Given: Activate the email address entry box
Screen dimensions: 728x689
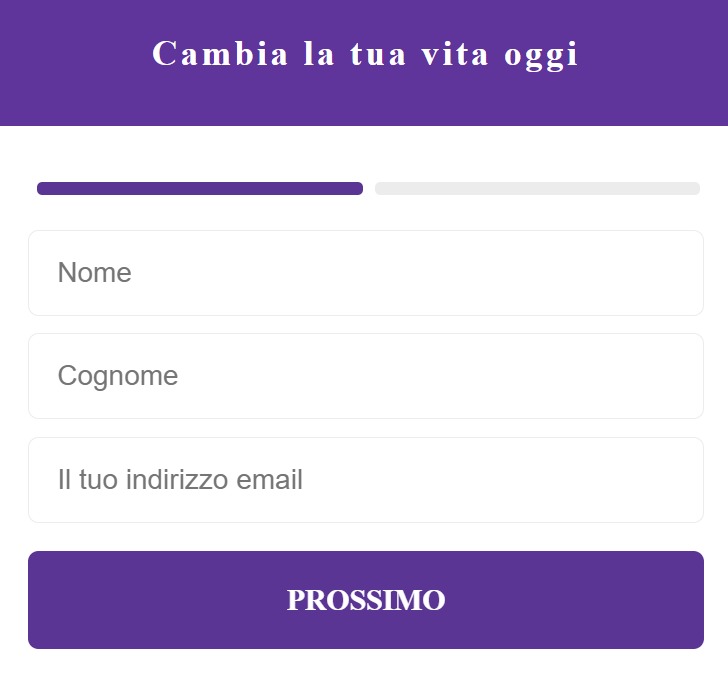Looking at the screenshot, I should click(366, 480).
